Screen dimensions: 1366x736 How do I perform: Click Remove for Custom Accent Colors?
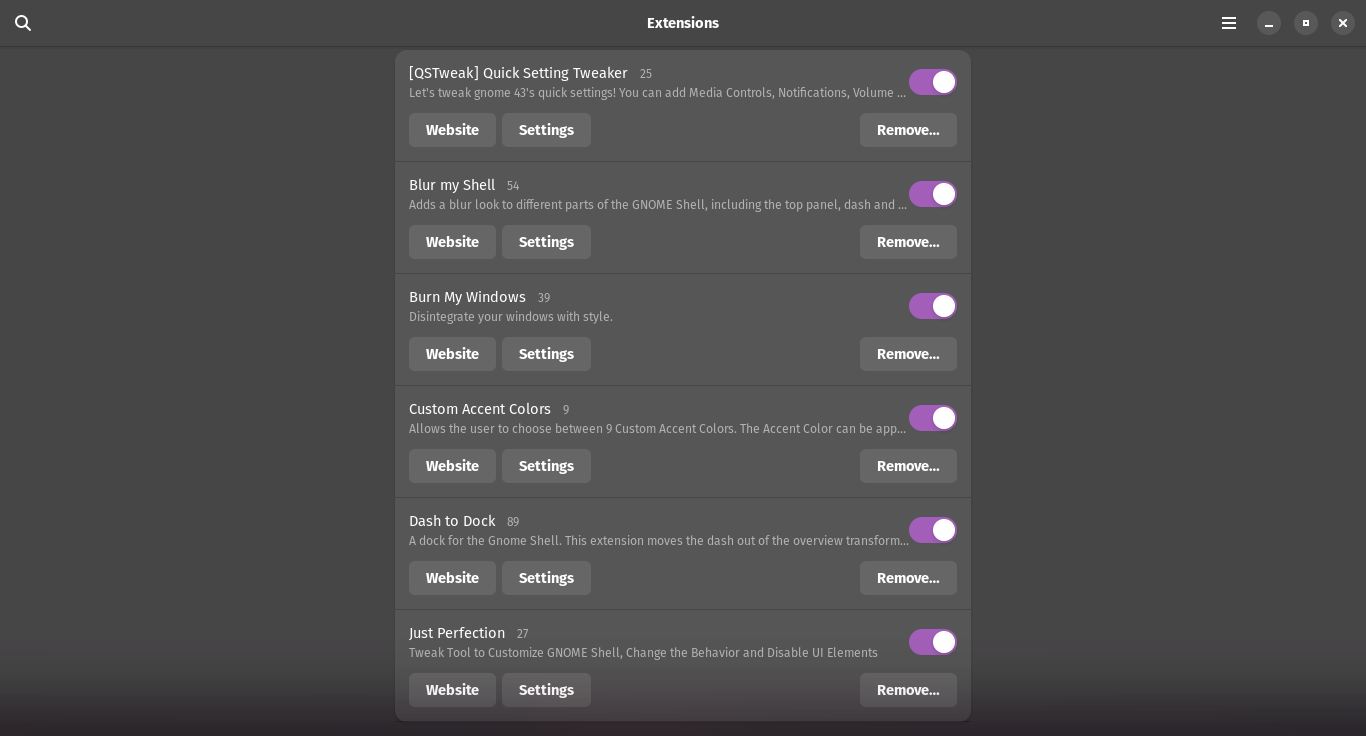(908, 466)
